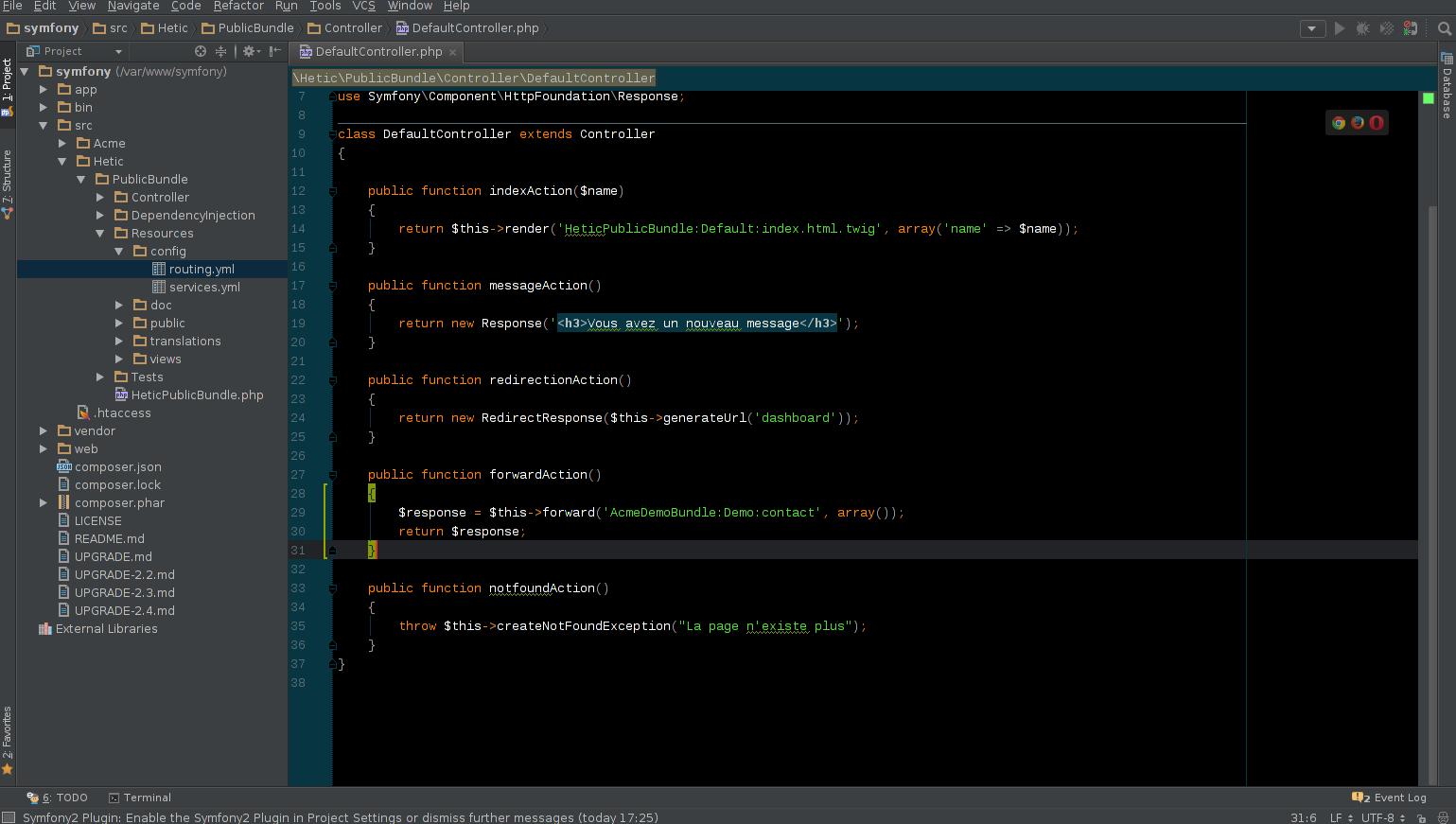Expand the app folder in project tree
The height and width of the screenshot is (824, 1456).
point(44,90)
